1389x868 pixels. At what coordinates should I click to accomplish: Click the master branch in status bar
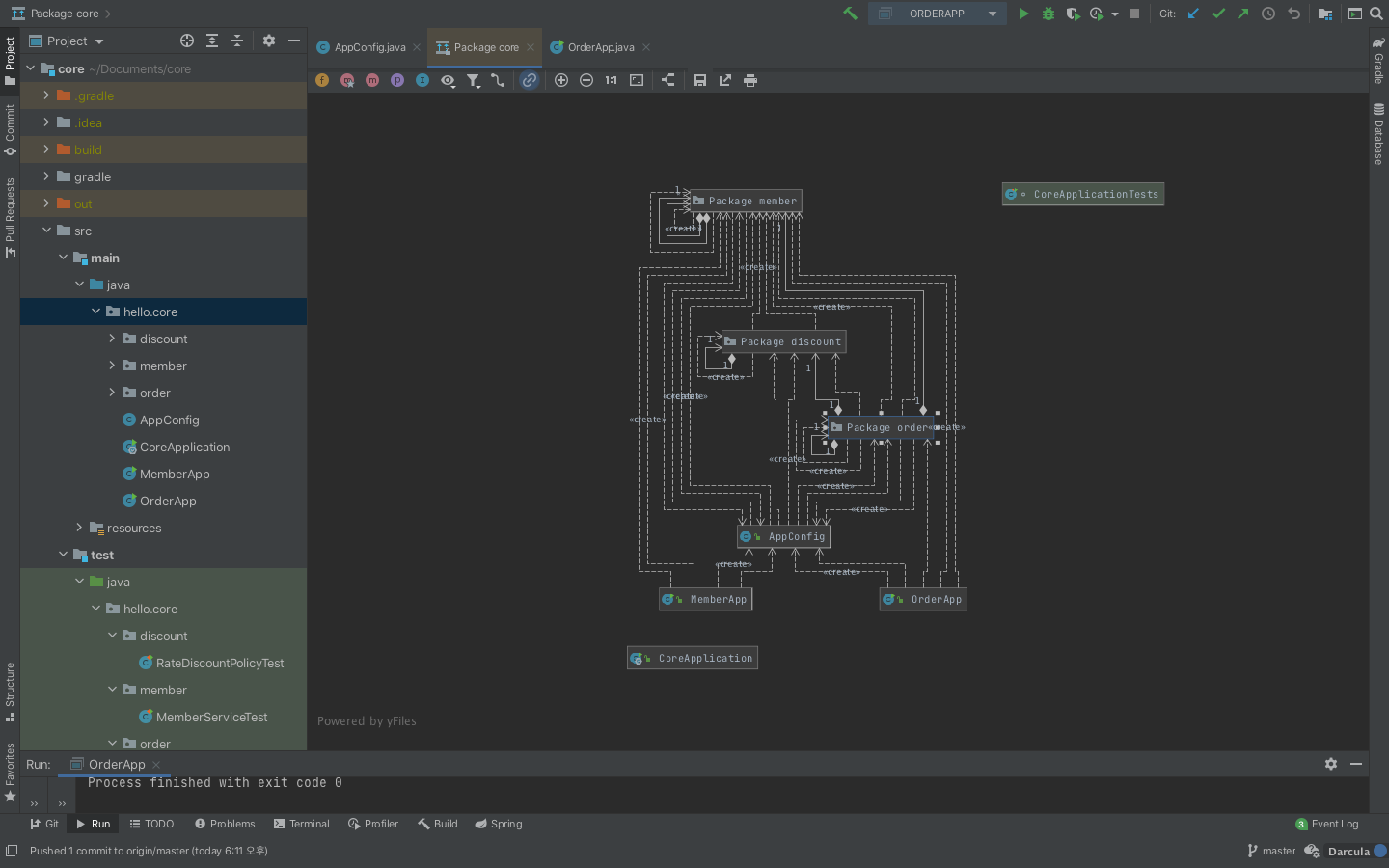[1271, 851]
